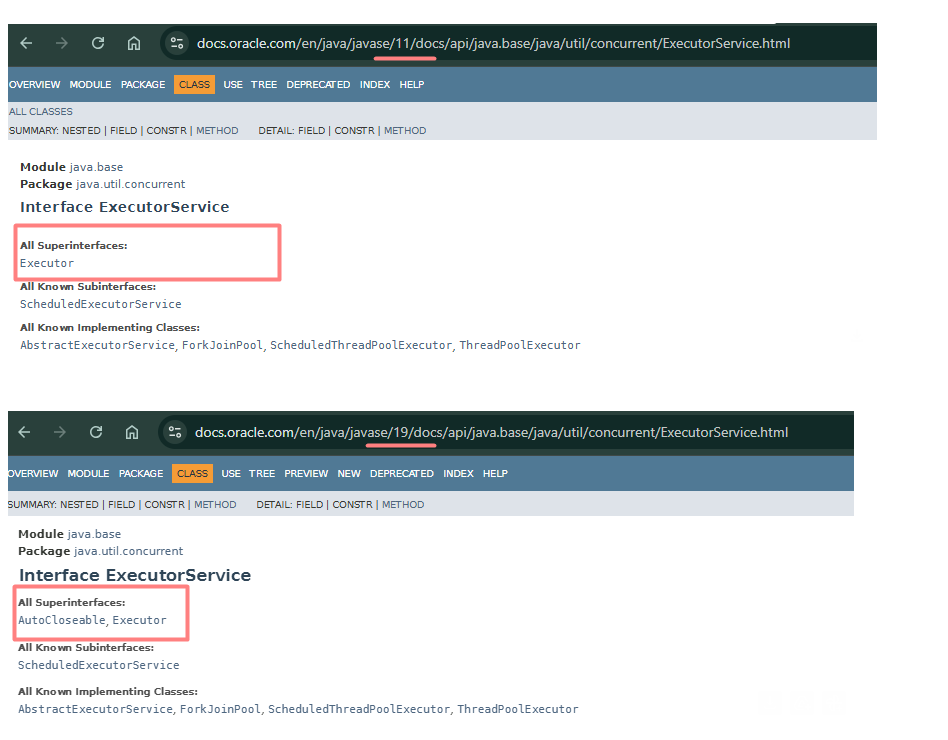
Task: Click back arrow in Java 11 browser
Action: 26,44
